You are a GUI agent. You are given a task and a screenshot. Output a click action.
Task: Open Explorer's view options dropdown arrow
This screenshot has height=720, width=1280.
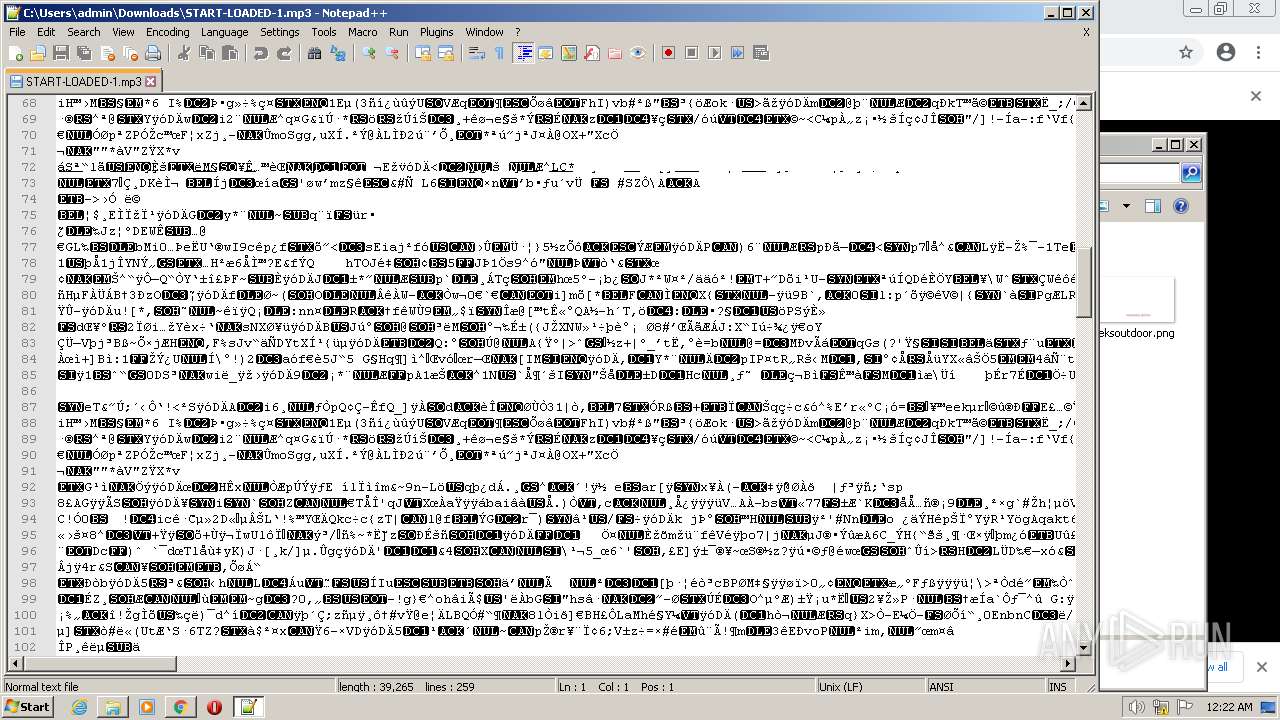click(1126, 206)
